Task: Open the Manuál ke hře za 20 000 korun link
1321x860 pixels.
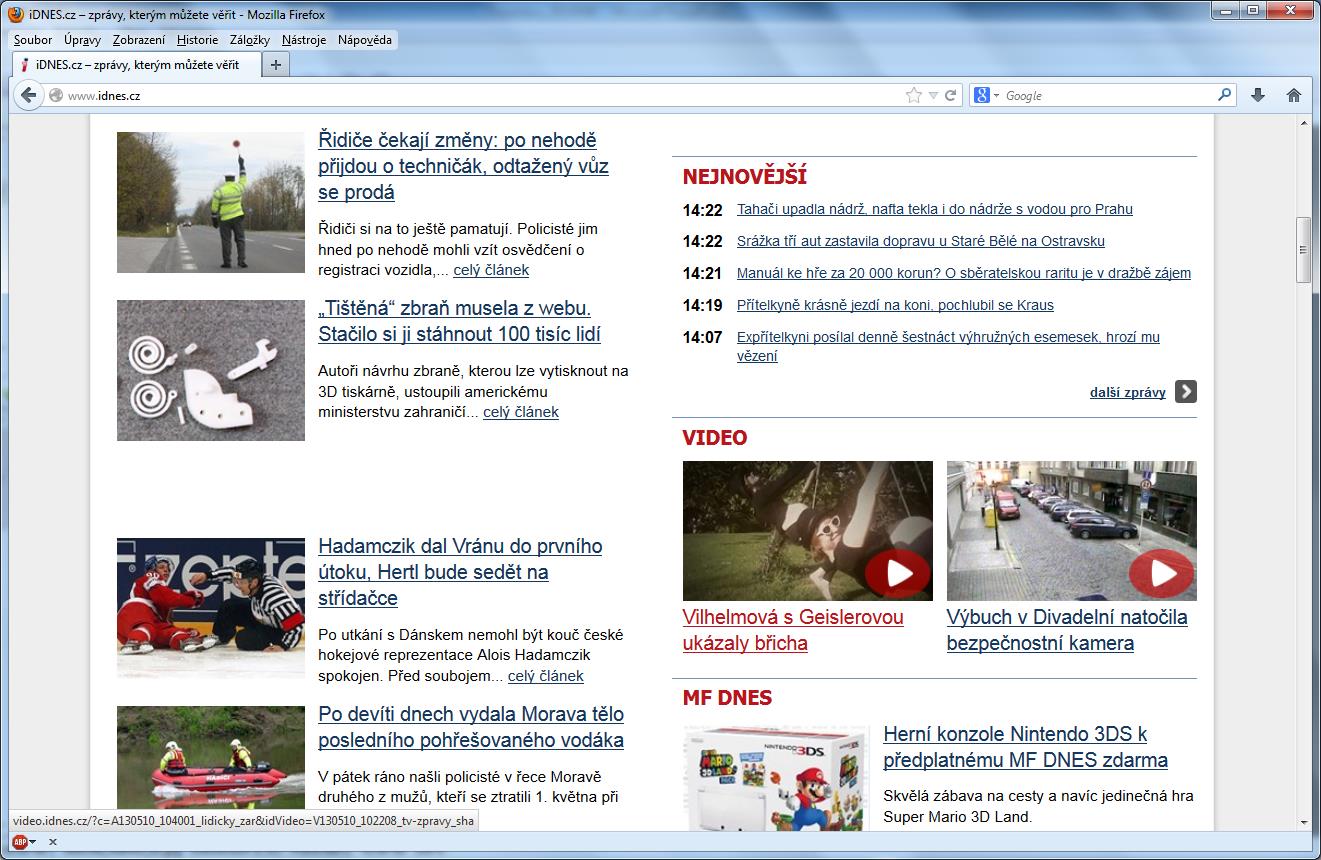Action: click(x=964, y=273)
